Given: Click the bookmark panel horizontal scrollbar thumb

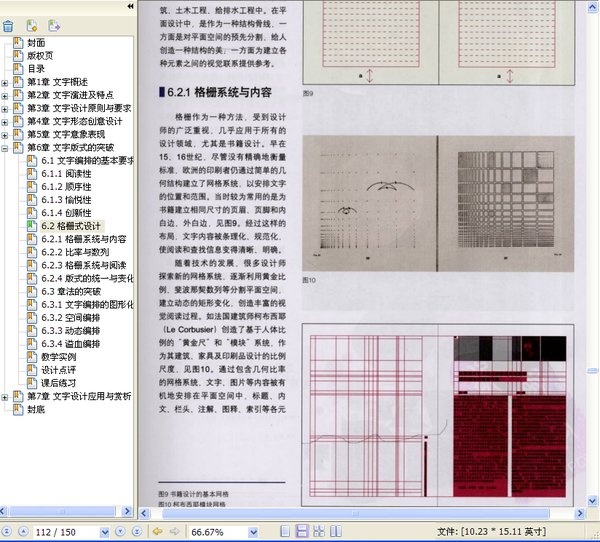Looking at the screenshot, I should [62, 511].
